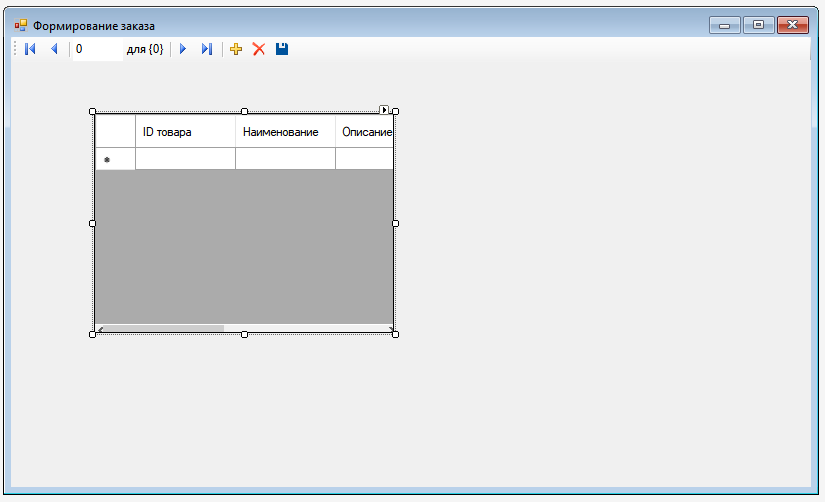Delete record with red X icon
The width and height of the screenshot is (825, 502).
(259, 49)
